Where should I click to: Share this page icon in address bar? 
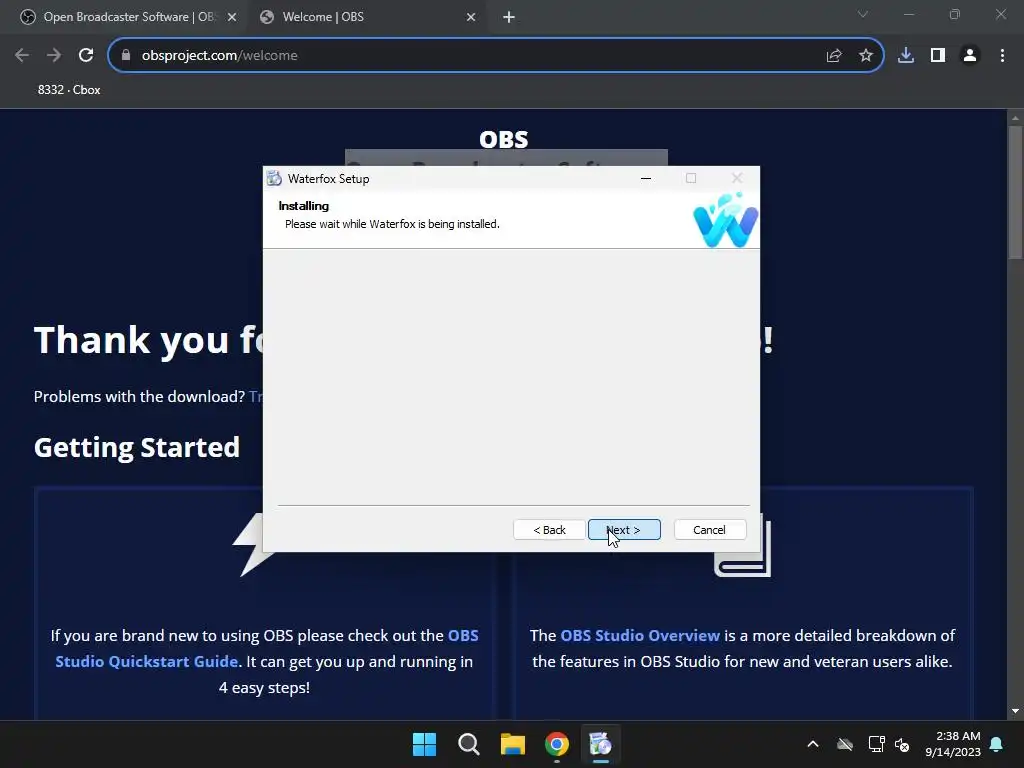[x=834, y=56]
